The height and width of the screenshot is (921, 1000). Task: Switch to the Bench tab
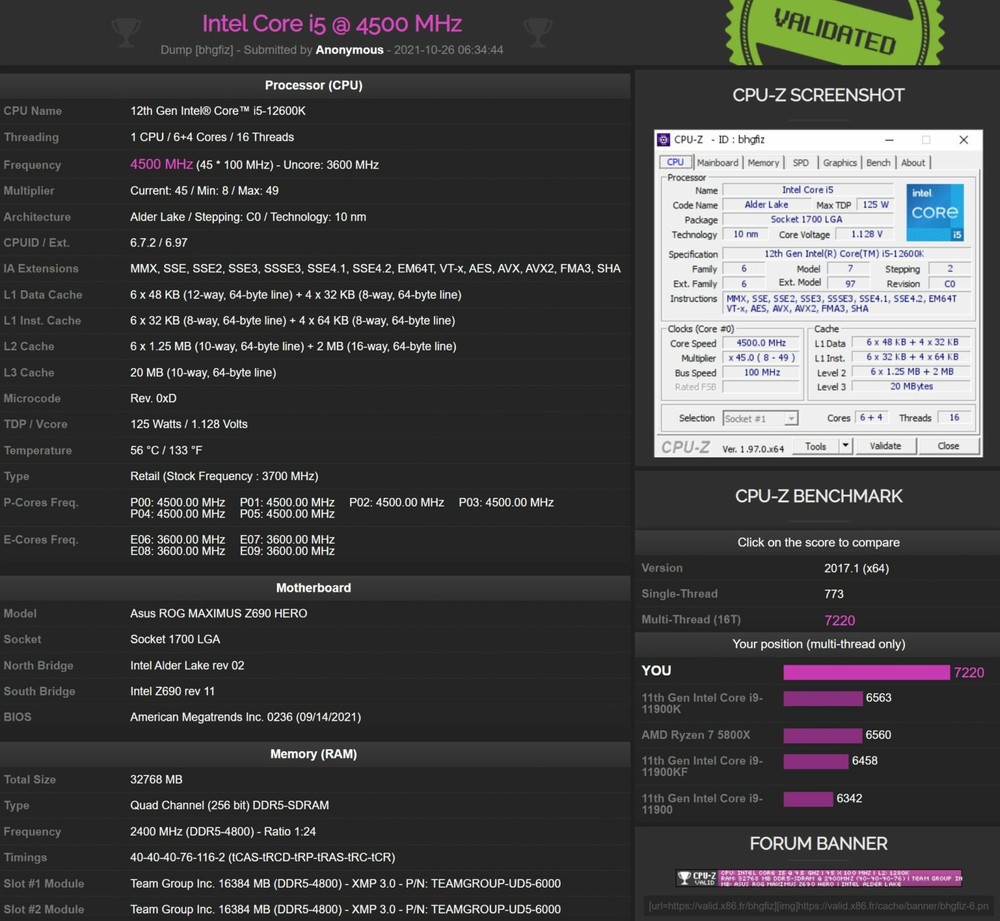[x=877, y=162]
